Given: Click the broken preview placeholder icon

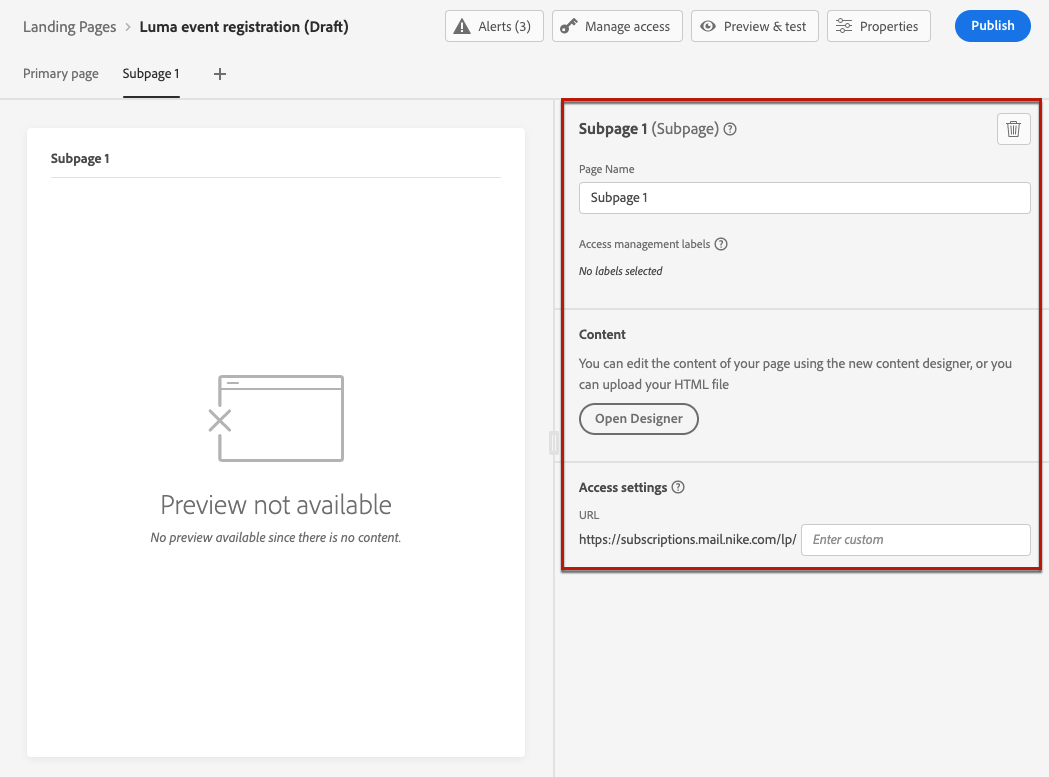Looking at the screenshot, I should [276, 418].
